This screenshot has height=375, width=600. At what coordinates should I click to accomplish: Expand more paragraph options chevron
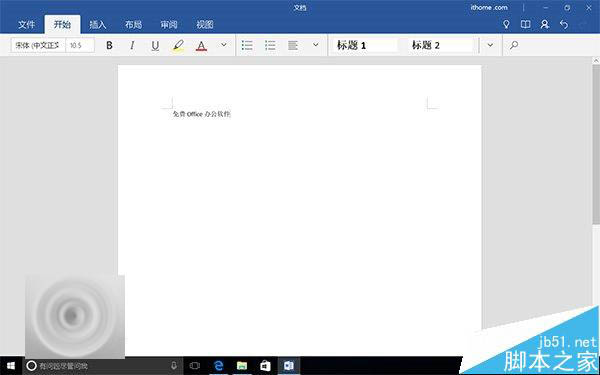pos(316,45)
